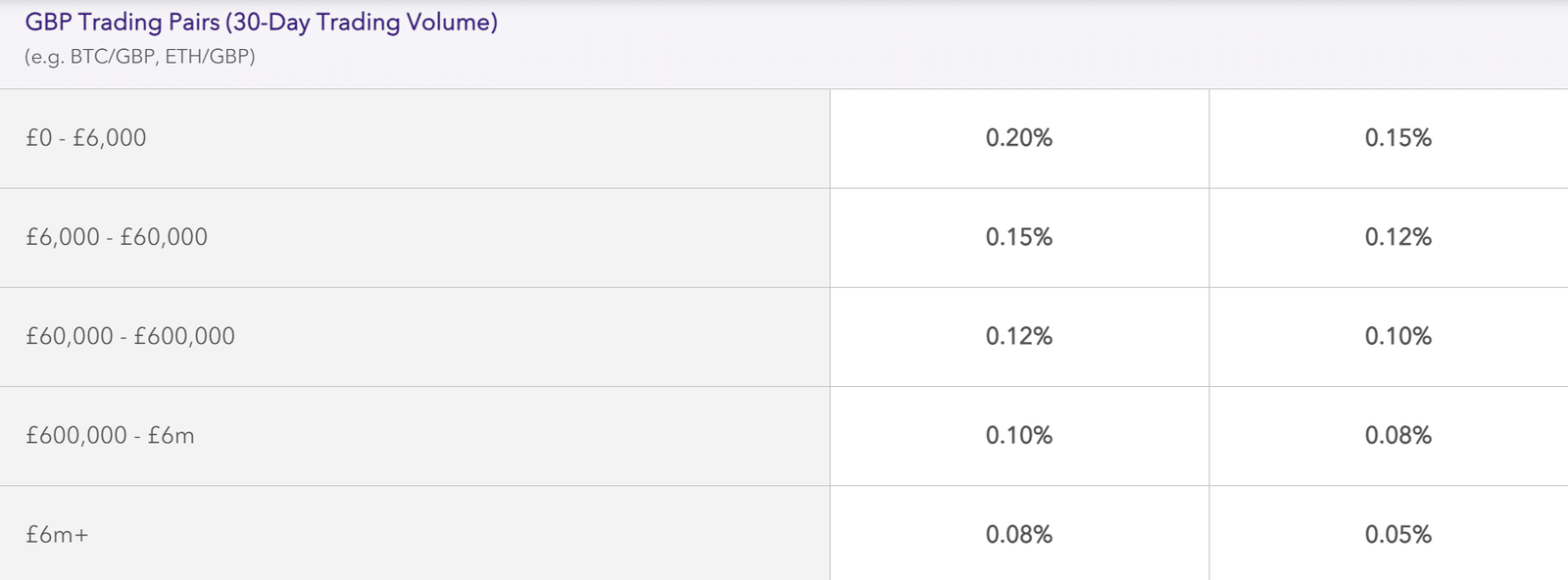The width and height of the screenshot is (1568, 580).
Task: Click the 0.12% fee in the £60,000 - £600,000 row
Action: coord(1019,336)
